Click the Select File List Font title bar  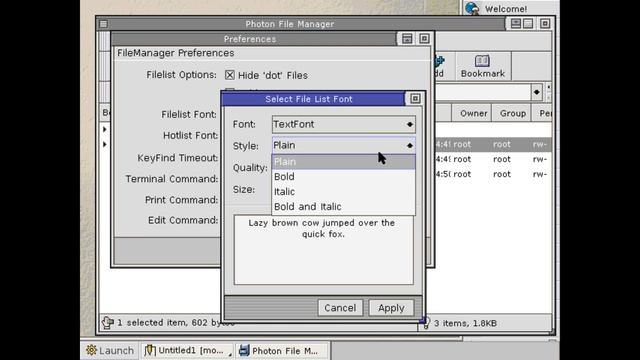[313, 99]
